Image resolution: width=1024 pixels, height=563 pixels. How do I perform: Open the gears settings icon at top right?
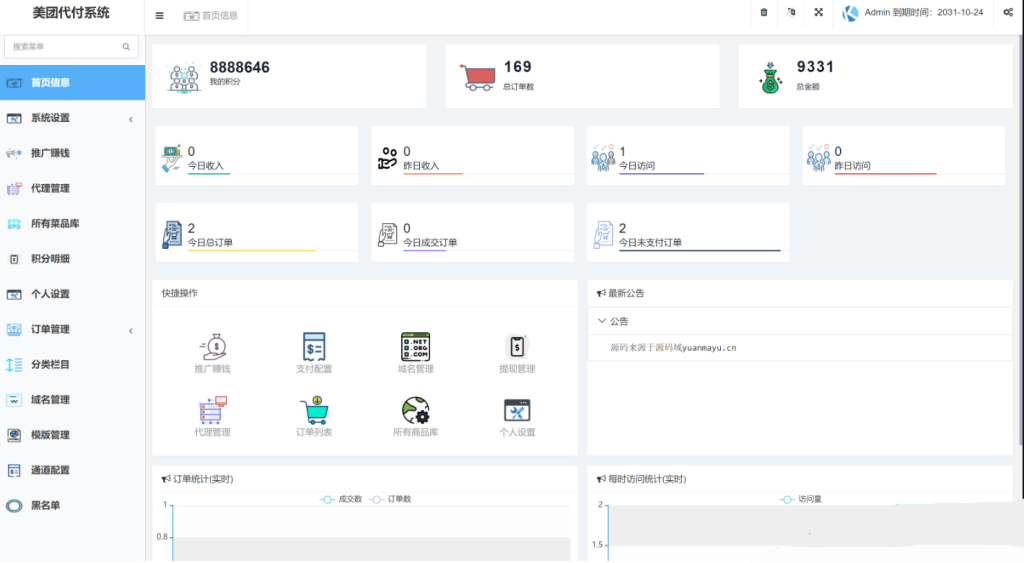click(x=1007, y=13)
